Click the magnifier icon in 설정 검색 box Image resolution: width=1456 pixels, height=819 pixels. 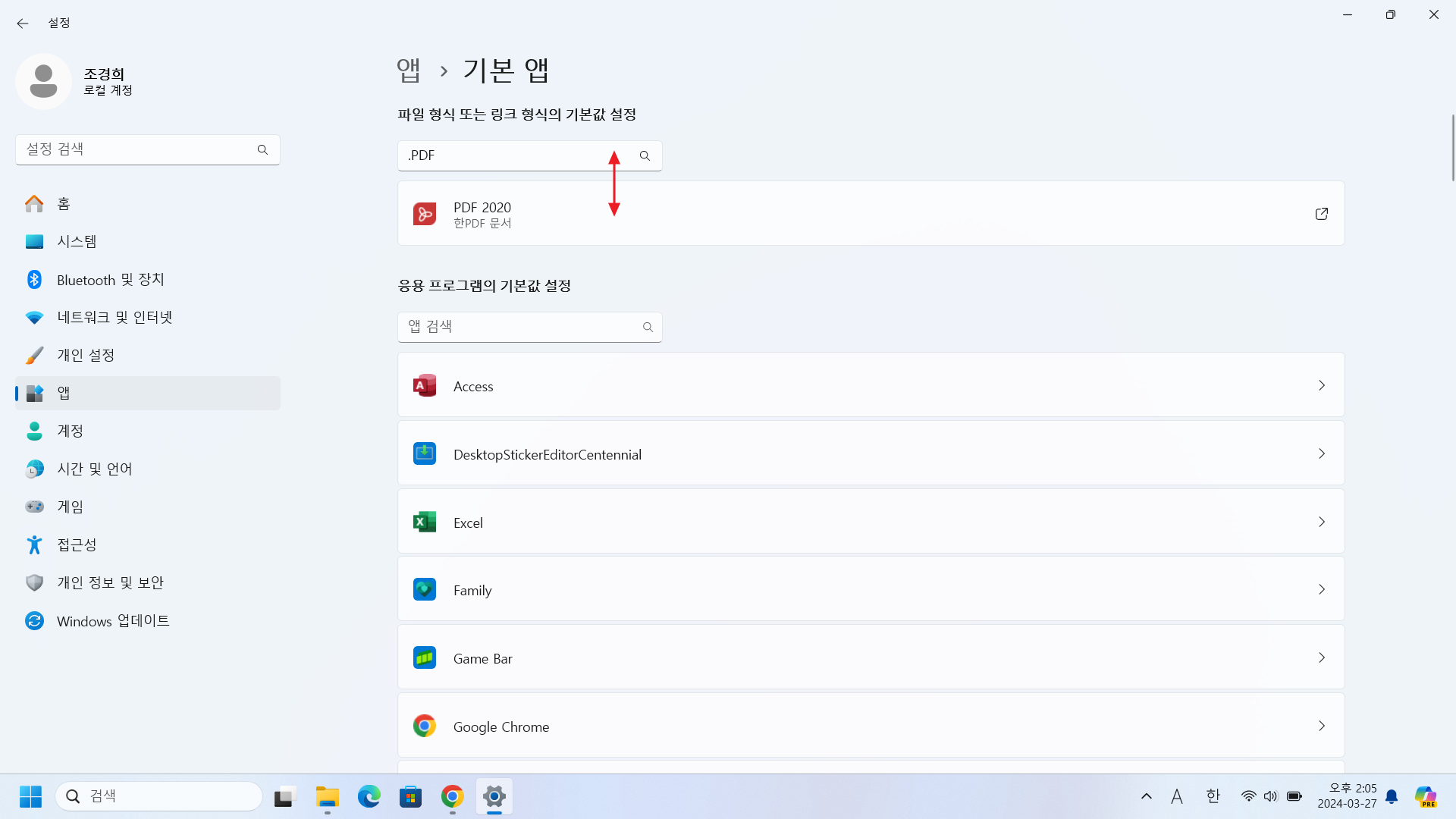pos(262,149)
